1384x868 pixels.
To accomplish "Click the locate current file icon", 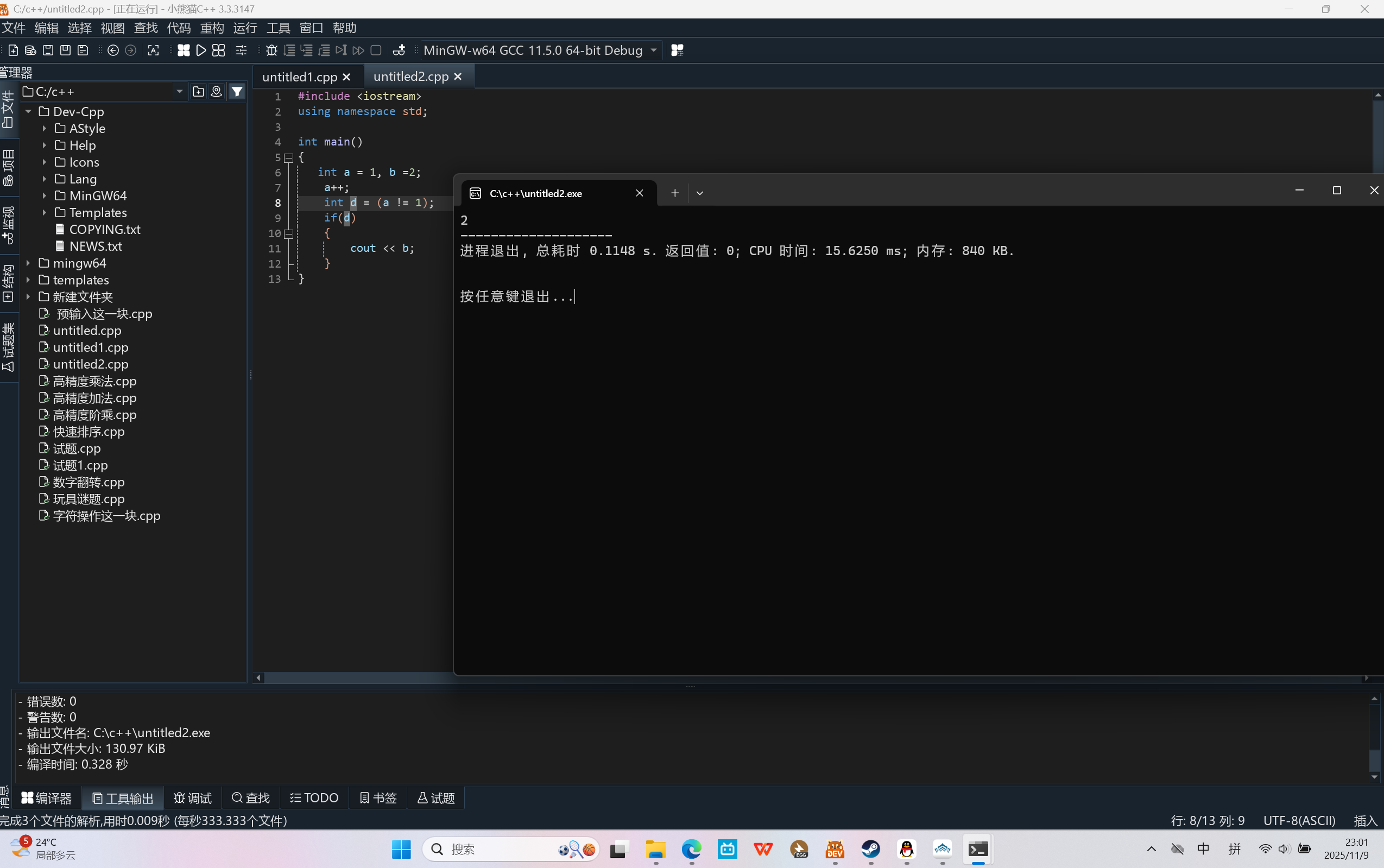I will point(217,92).
